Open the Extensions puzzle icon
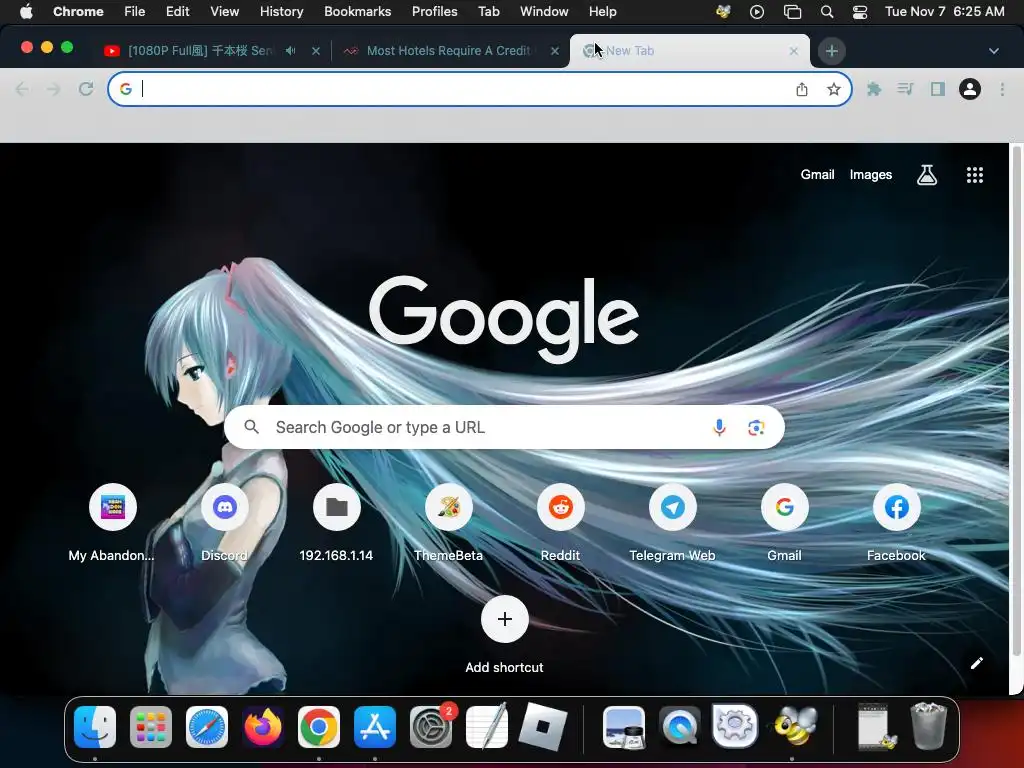This screenshot has width=1024, height=768. pos(874,89)
